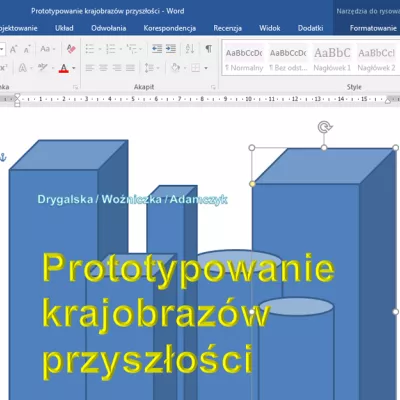Toggle show paragraph marks
The image size is (400, 400).
pyautogui.click(x=209, y=49)
